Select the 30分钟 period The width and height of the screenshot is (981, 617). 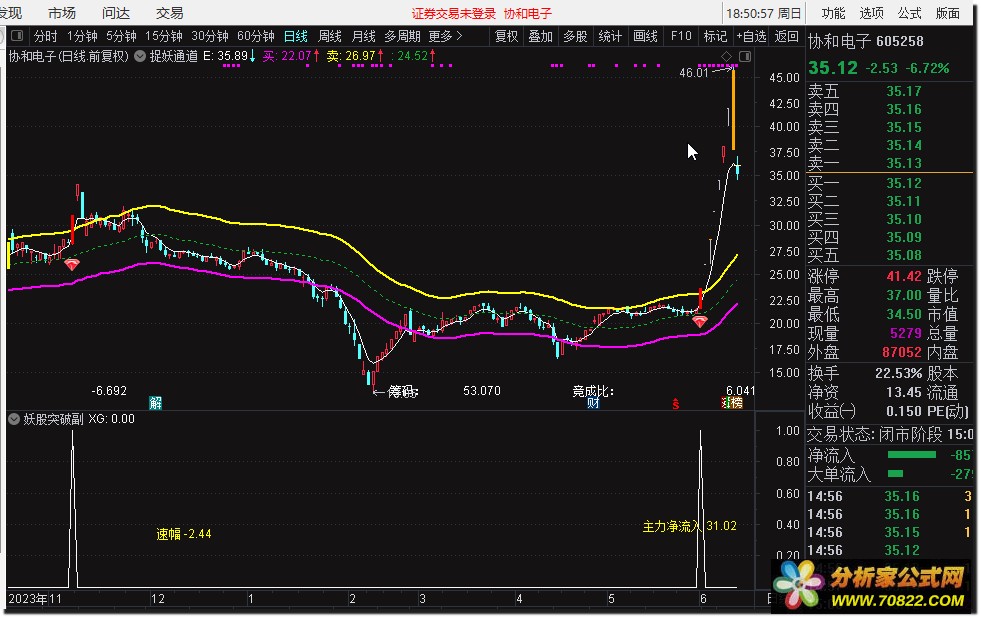click(210, 36)
